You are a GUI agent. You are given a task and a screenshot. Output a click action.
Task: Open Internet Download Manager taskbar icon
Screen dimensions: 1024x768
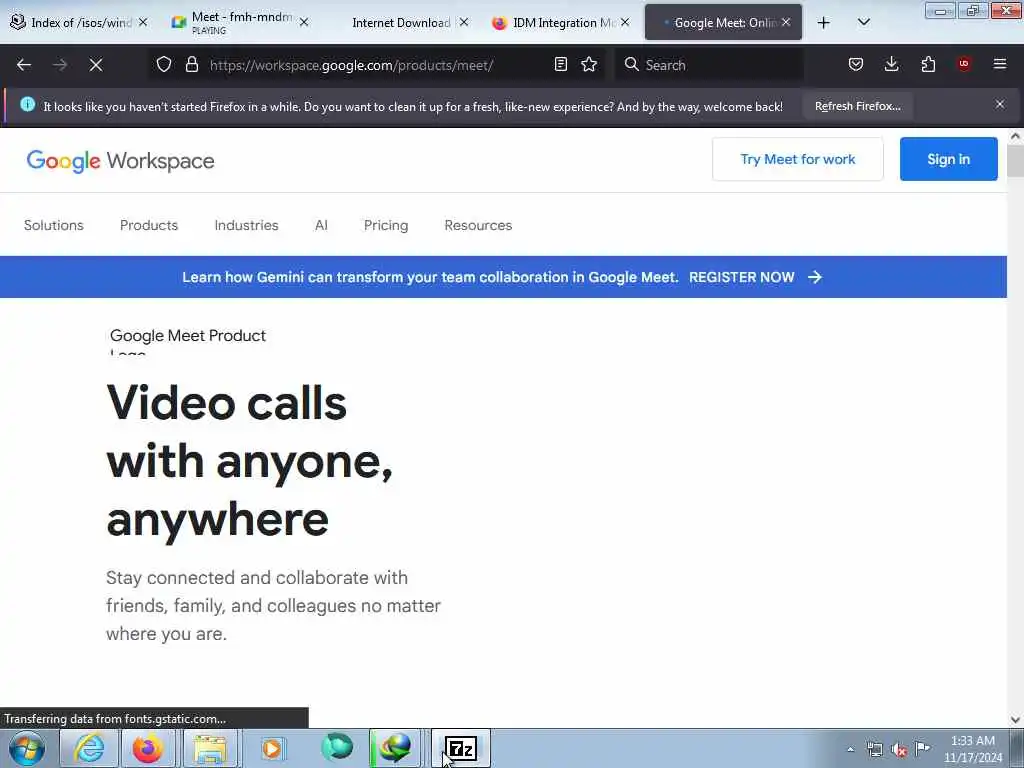pyautogui.click(x=396, y=748)
